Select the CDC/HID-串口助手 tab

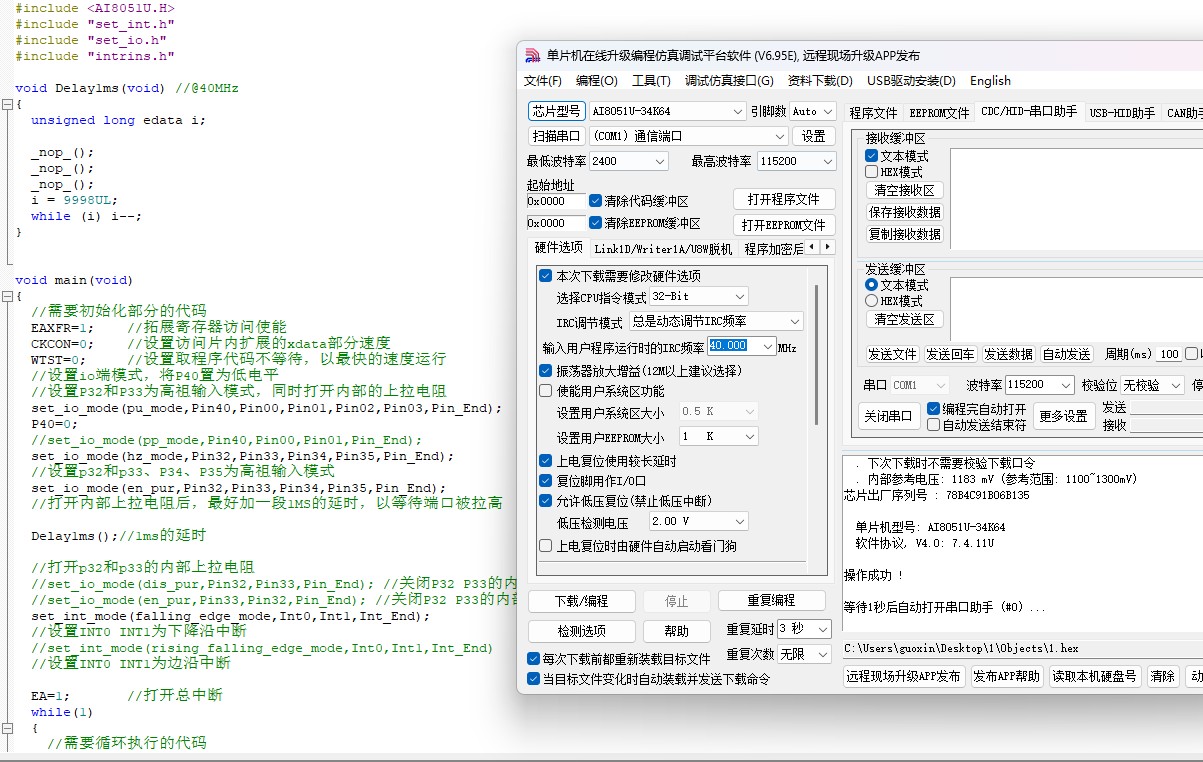(1029, 112)
